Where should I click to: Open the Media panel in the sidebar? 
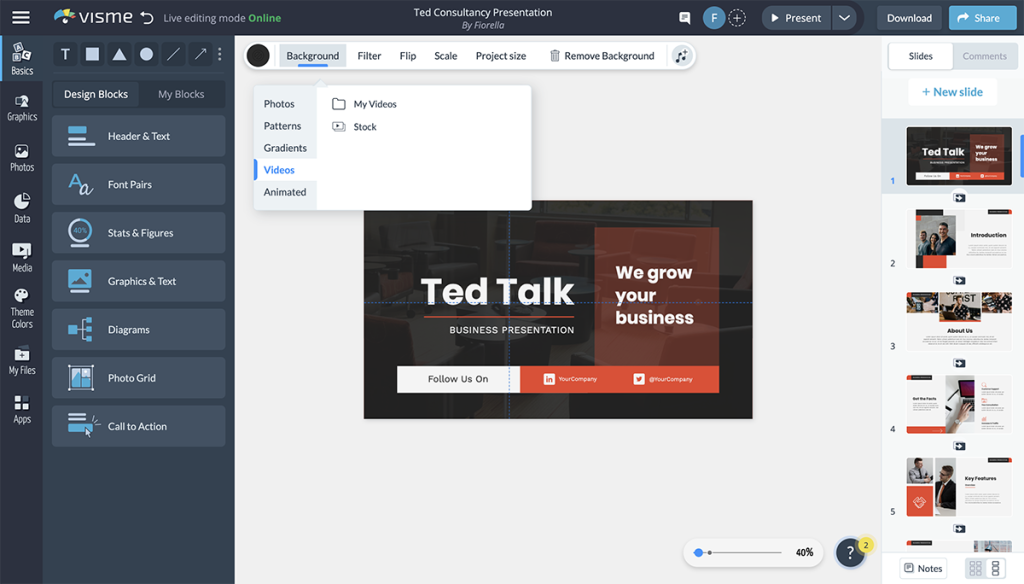tap(21, 254)
